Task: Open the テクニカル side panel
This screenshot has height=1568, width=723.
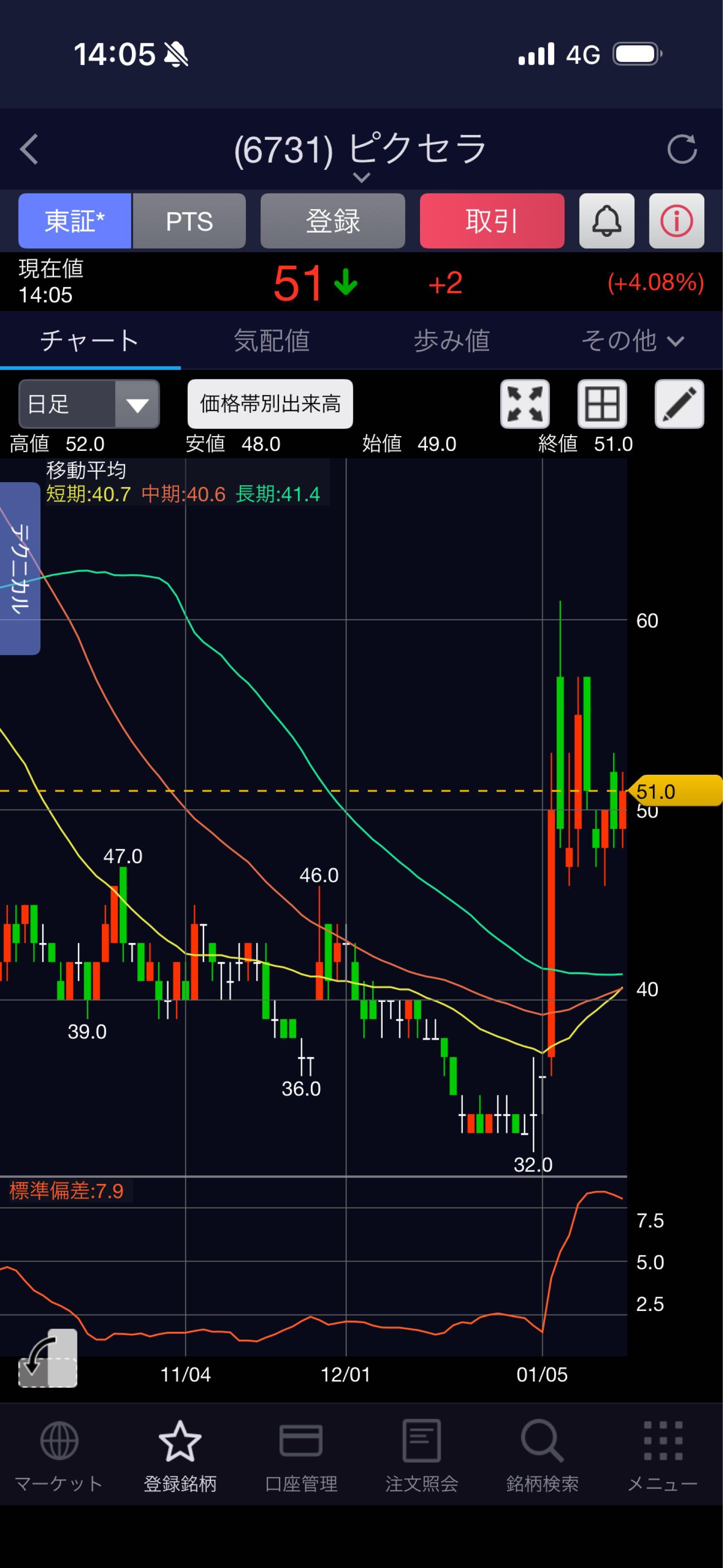Action: click(20, 568)
